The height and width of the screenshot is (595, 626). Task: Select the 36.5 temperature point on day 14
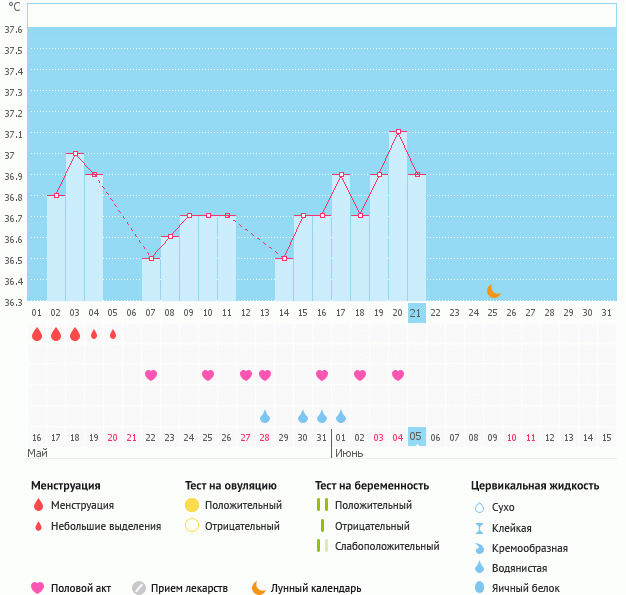coord(284,258)
